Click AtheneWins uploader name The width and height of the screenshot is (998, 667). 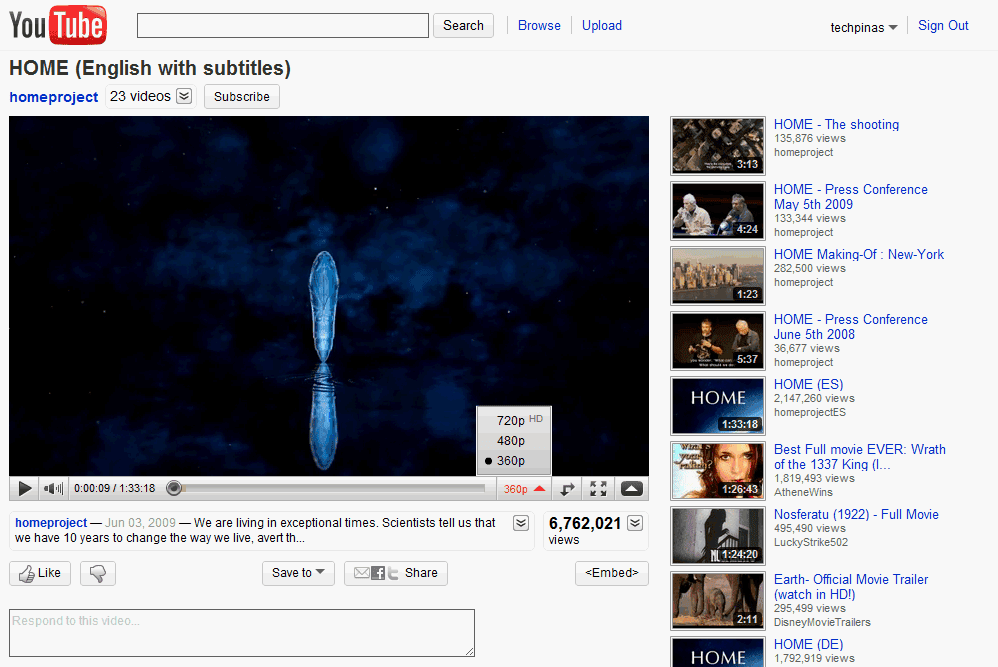coord(803,492)
